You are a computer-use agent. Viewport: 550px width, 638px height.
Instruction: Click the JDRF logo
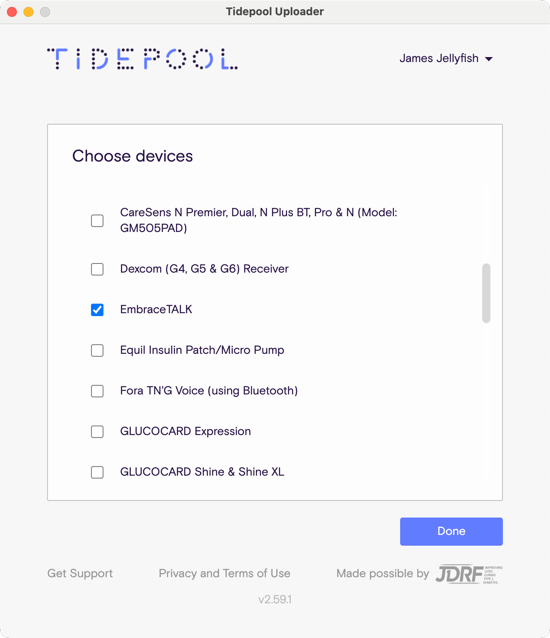(x=469, y=574)
